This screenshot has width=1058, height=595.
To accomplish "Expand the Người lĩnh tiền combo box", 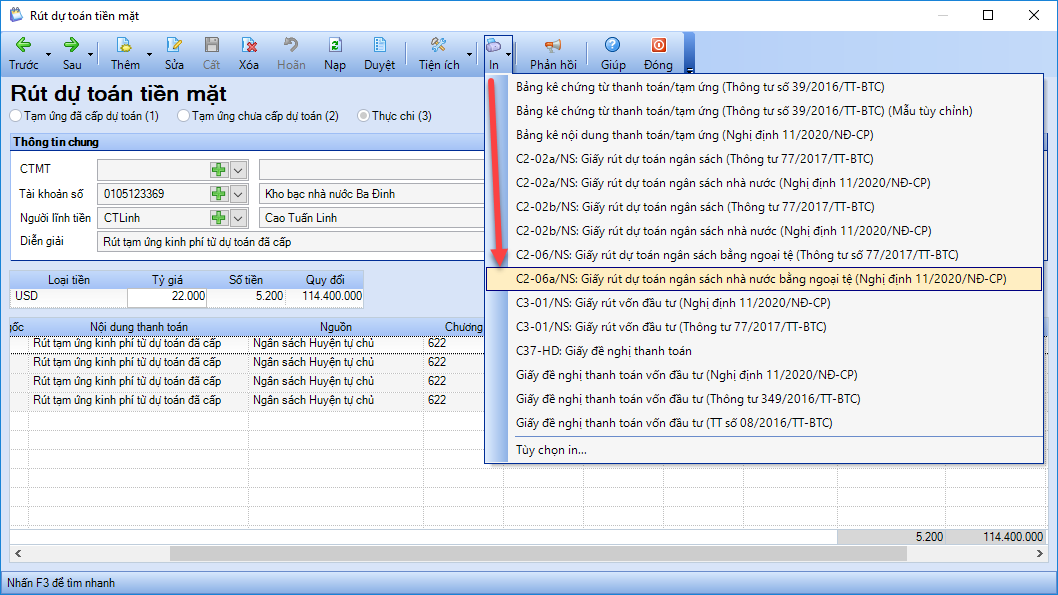I will pyautogui.click(x=238, y=218).
